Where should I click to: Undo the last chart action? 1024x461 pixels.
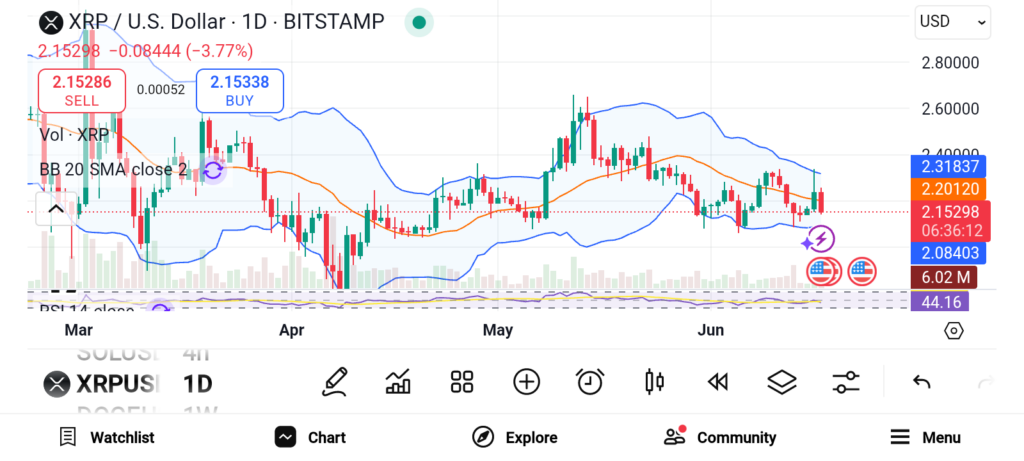(x=922, y=381)
